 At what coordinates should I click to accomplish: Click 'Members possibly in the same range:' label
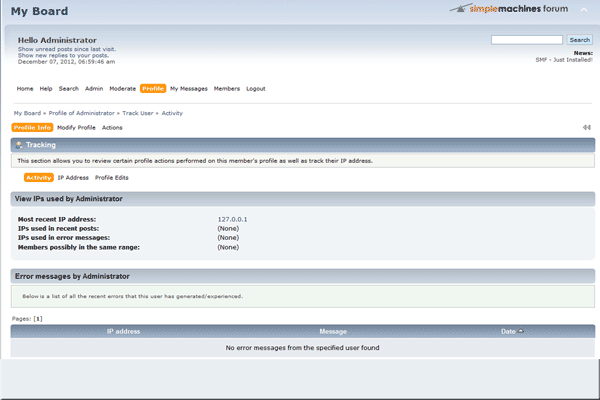[79, 247]
